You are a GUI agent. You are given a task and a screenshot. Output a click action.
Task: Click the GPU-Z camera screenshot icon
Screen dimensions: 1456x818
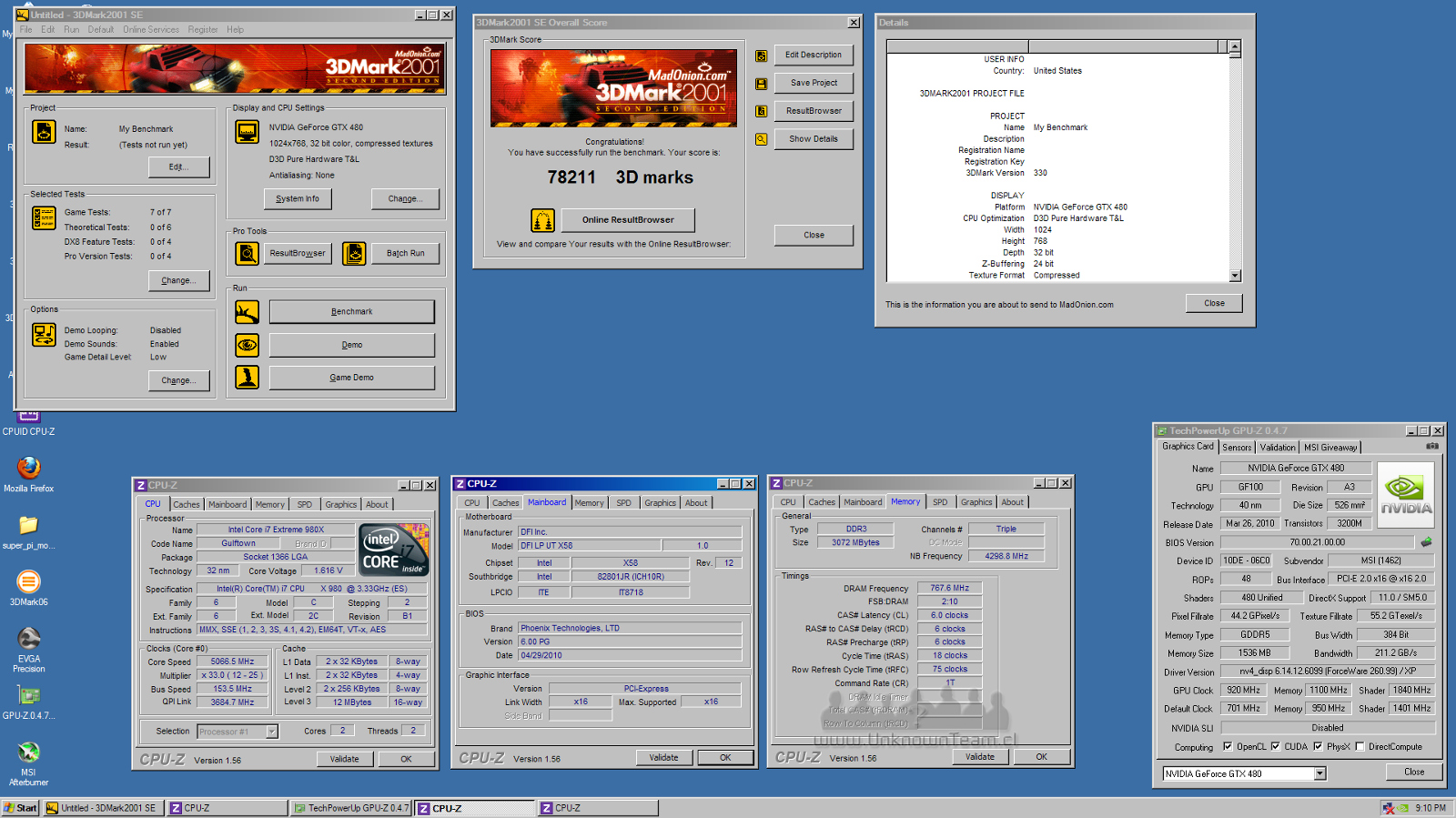[x=1431, y=446]
